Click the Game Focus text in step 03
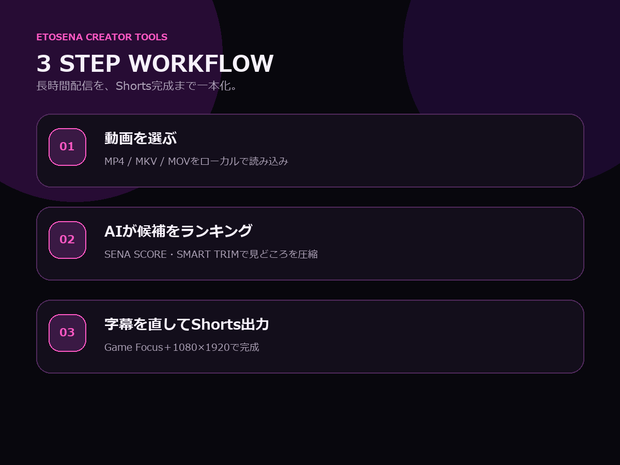620x465 pixels. click(134, 347)
